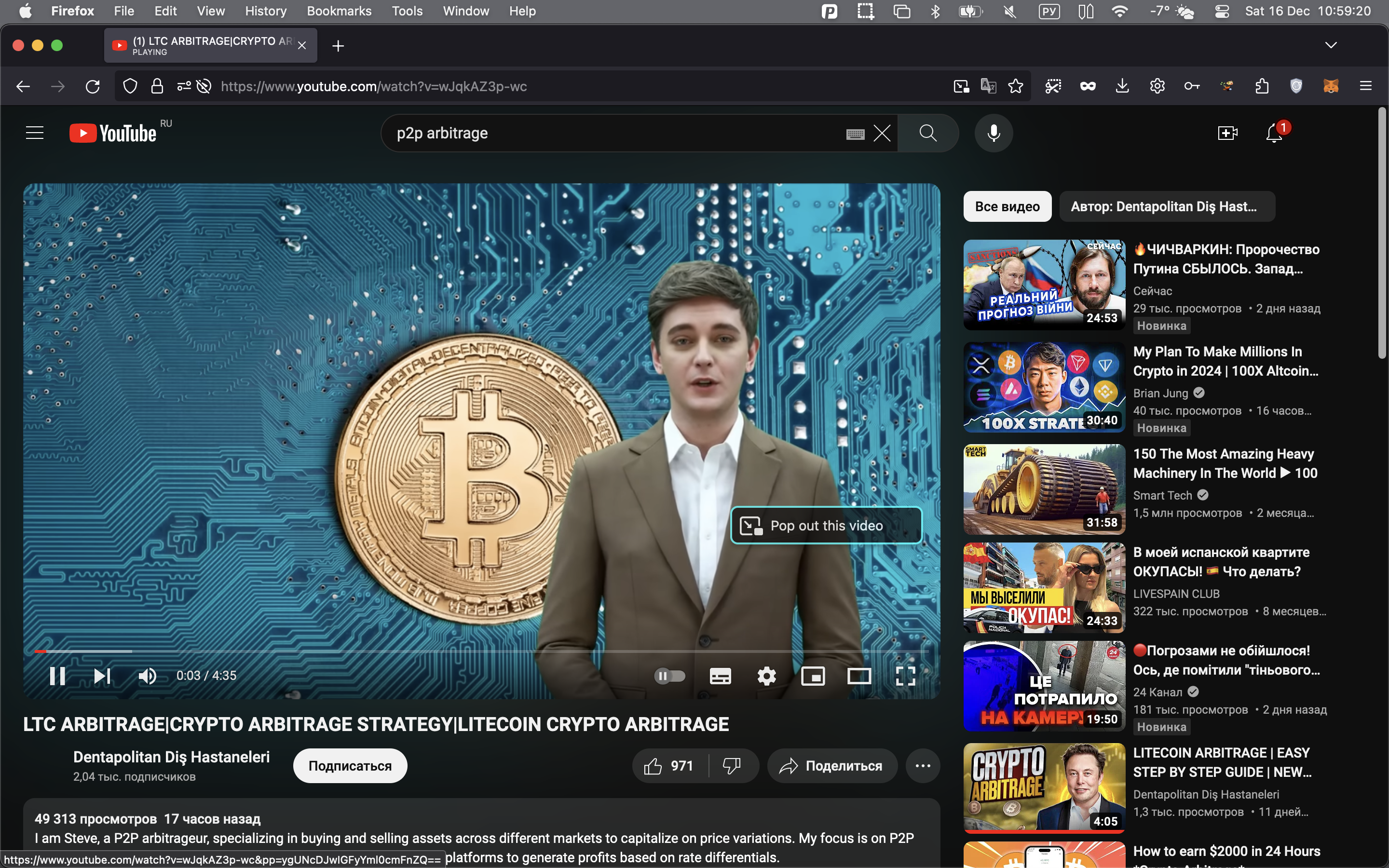Image resolution: width=1389 pixels, height=868 pixels.
Task: Open the extensions puzzle menu
Action: pos(1262,86)
